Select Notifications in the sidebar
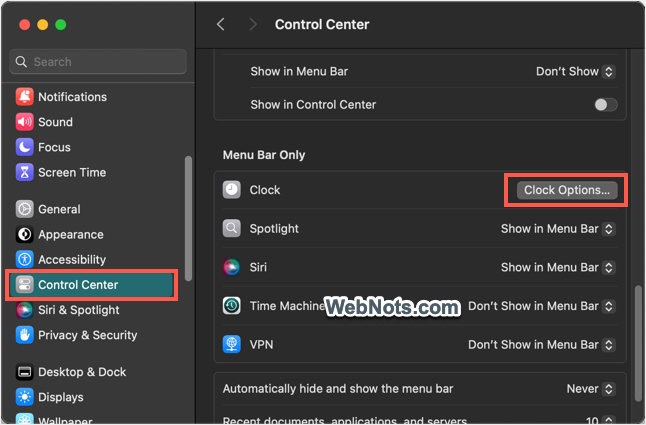Viewport: 646px width, 425px height. (x=92, y=97)
